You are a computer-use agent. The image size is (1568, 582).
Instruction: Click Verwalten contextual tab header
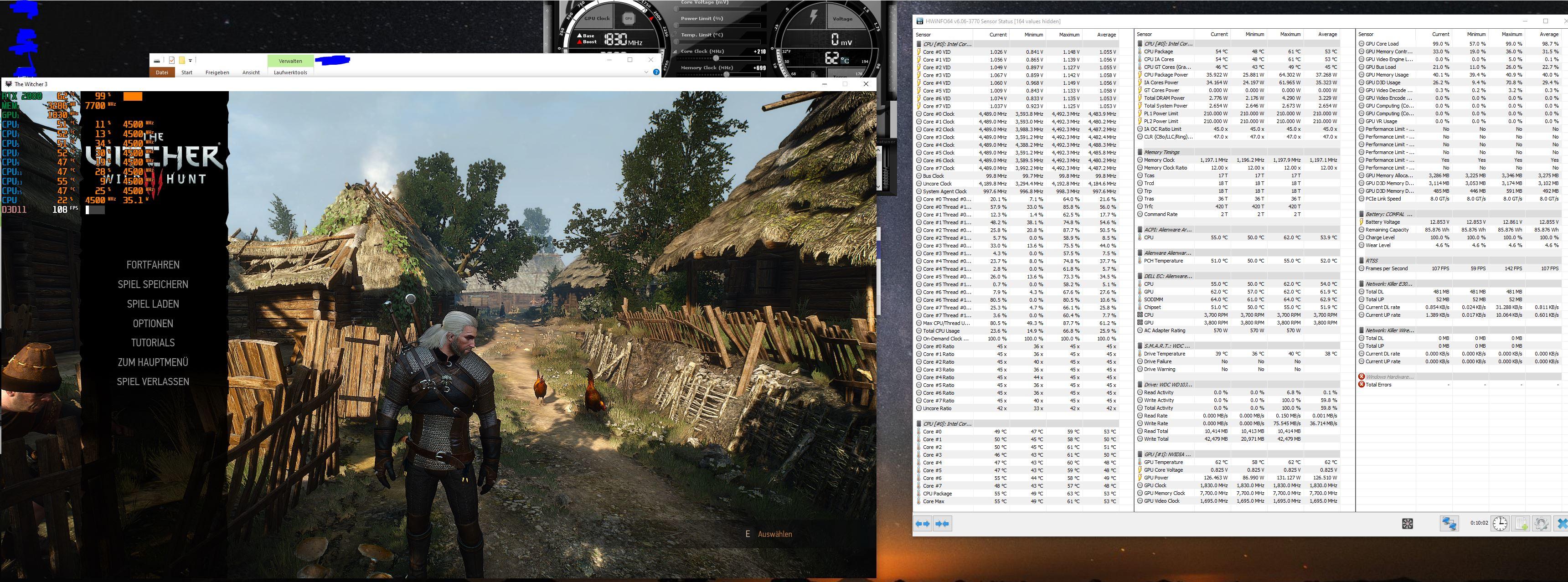pos(290,61)
